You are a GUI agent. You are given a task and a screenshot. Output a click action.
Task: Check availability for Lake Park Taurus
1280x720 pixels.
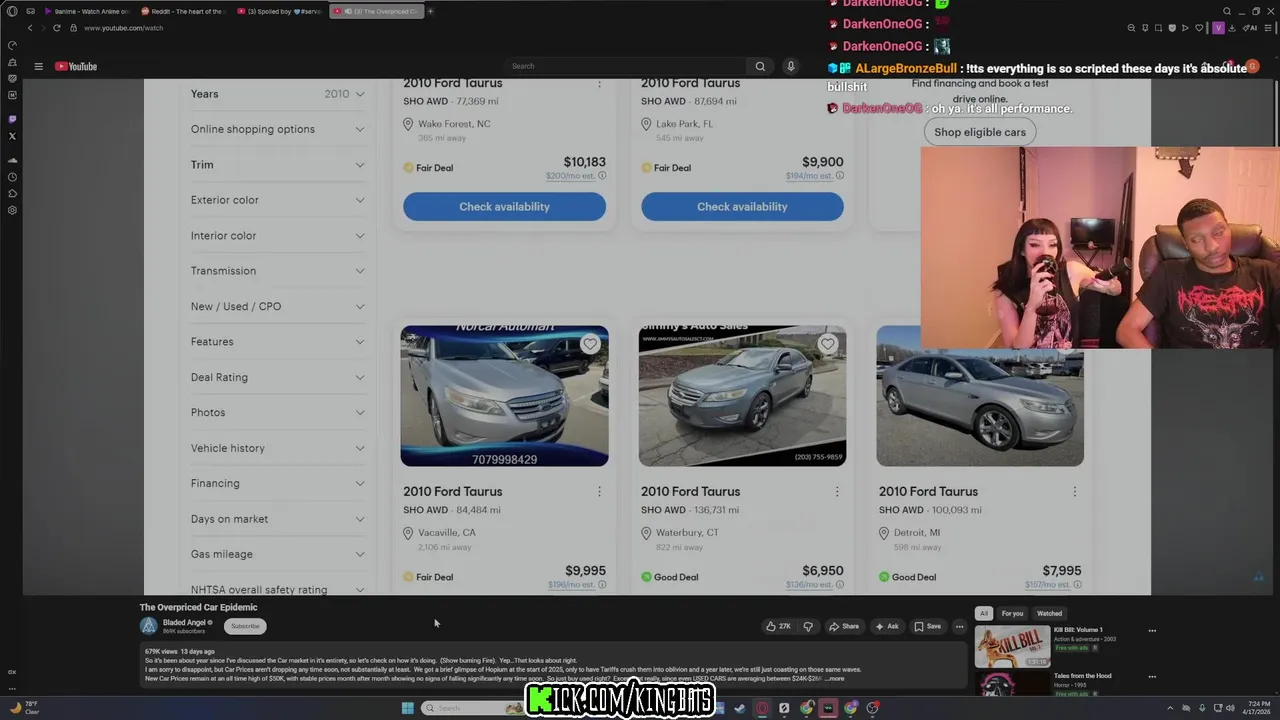click(742, 207)
